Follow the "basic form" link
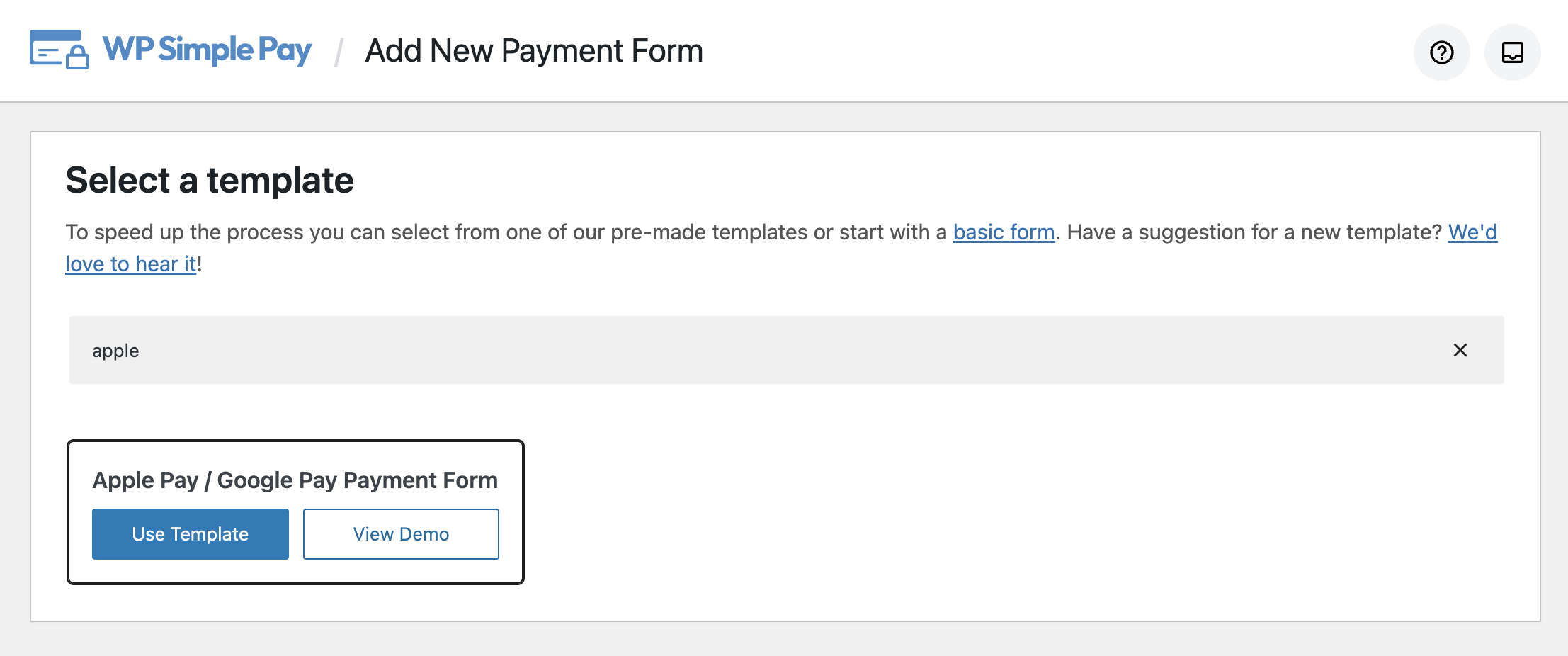Screen dimensions: 1568x656 [1003, 232]
